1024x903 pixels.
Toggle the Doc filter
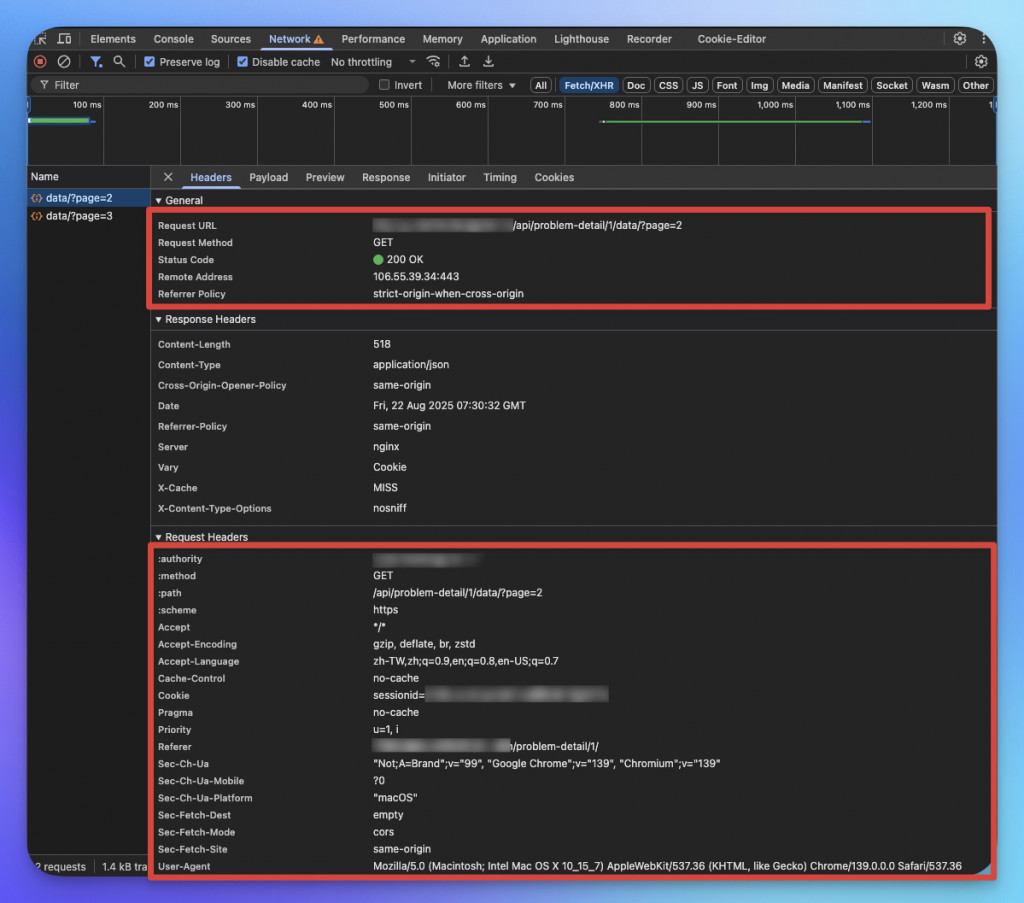pyautogui.click(x=635, y=86)
